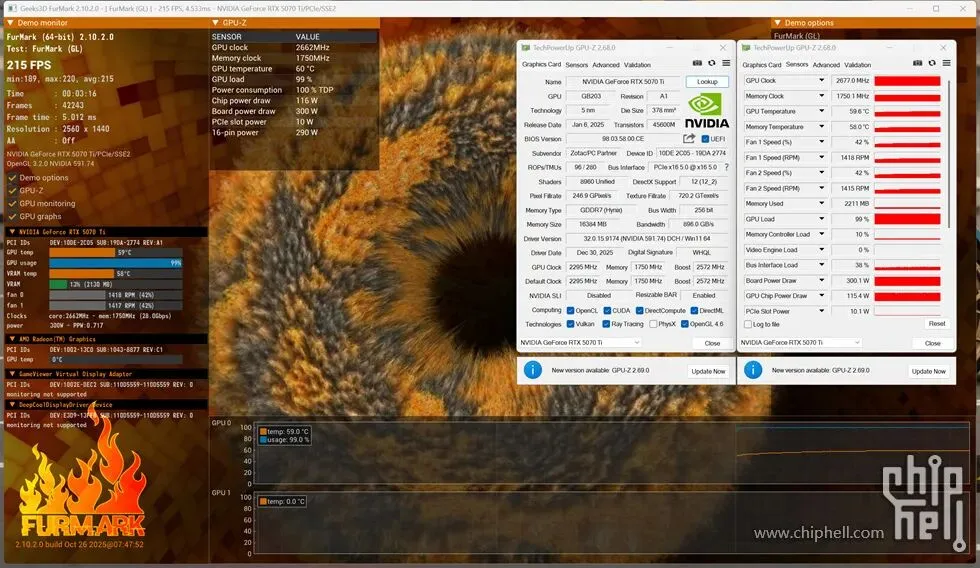Click the NVIDIA logo in GPU-Z

(706, 111)
